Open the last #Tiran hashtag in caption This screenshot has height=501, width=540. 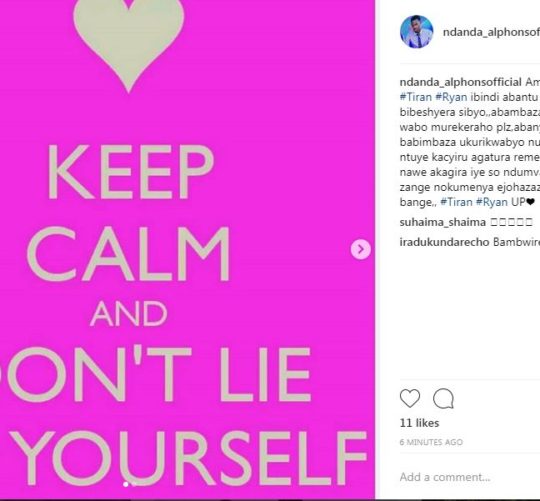click(x=456, y=202)
